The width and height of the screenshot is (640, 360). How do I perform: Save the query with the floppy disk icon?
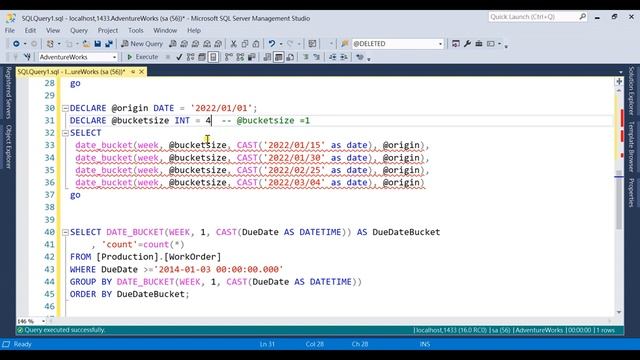tap(98, 44)
